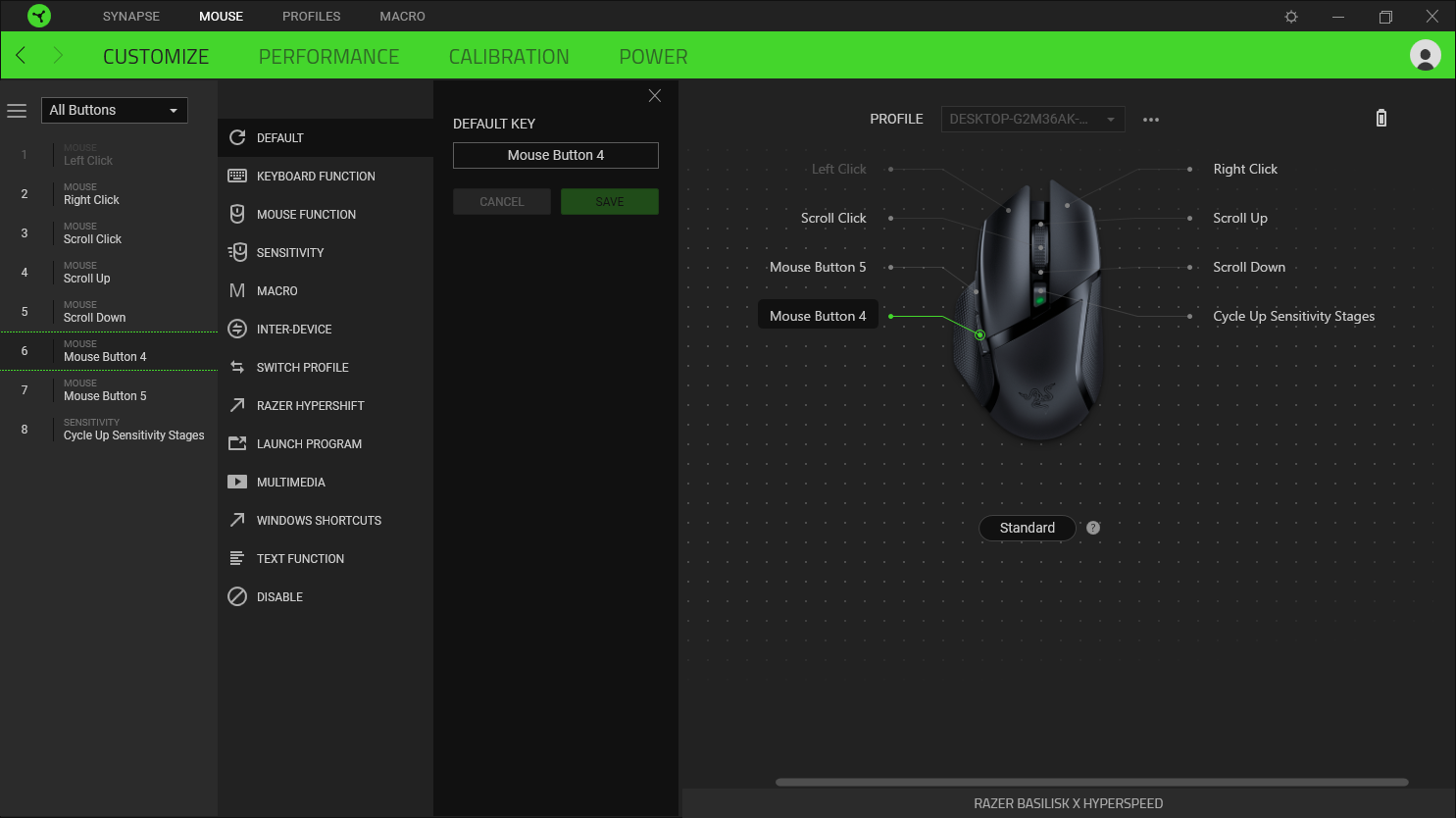The width and height of the screenshot is (1456, 818).
Task: Disable the selected mouse button
Action: click(278, 596)
